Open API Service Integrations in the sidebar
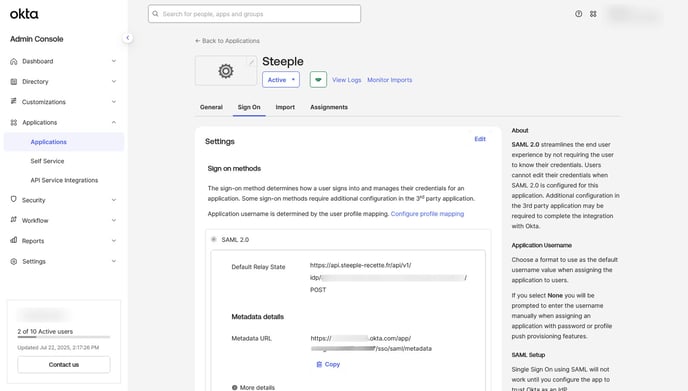688x391 pixels. coord(64,180)
